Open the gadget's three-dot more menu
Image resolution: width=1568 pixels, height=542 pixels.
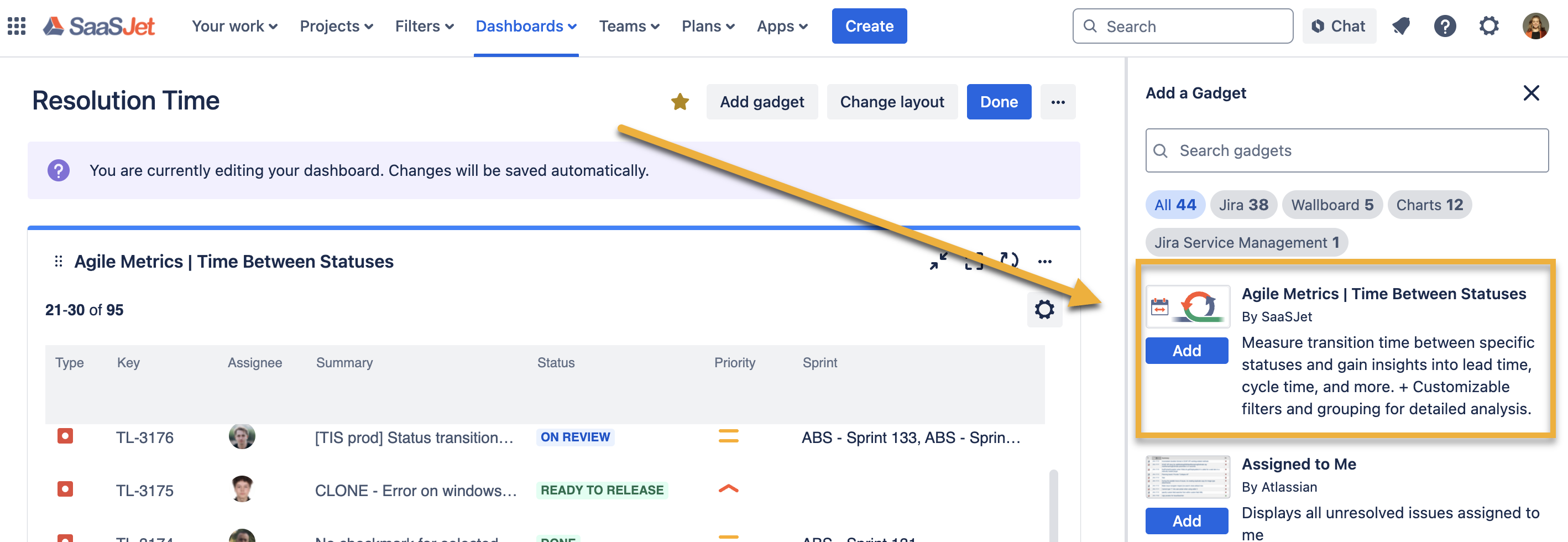[1046, 260]
